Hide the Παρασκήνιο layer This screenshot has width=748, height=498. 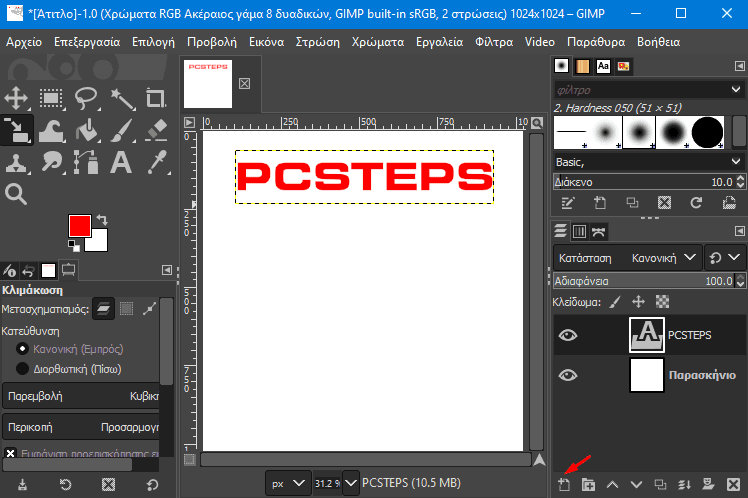point(568,375)
